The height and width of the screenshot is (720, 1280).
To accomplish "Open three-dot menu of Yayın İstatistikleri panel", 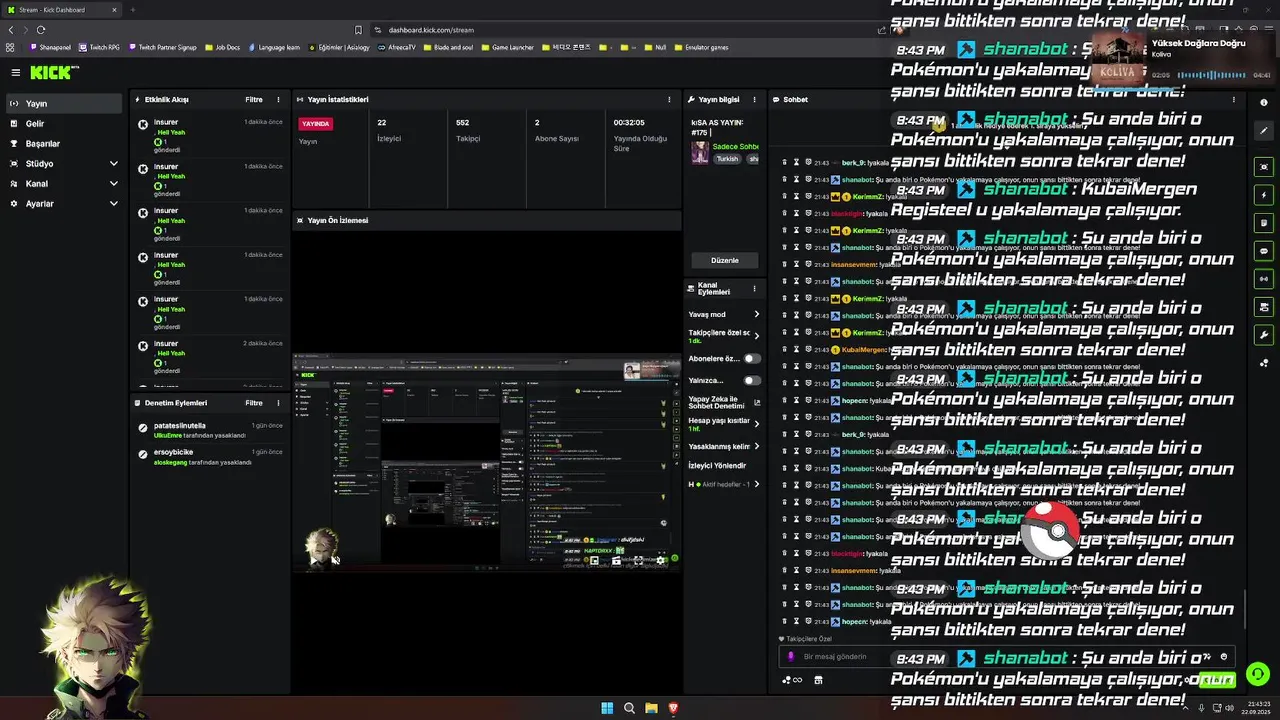I will pyautogui.click(x=669, y=99).
